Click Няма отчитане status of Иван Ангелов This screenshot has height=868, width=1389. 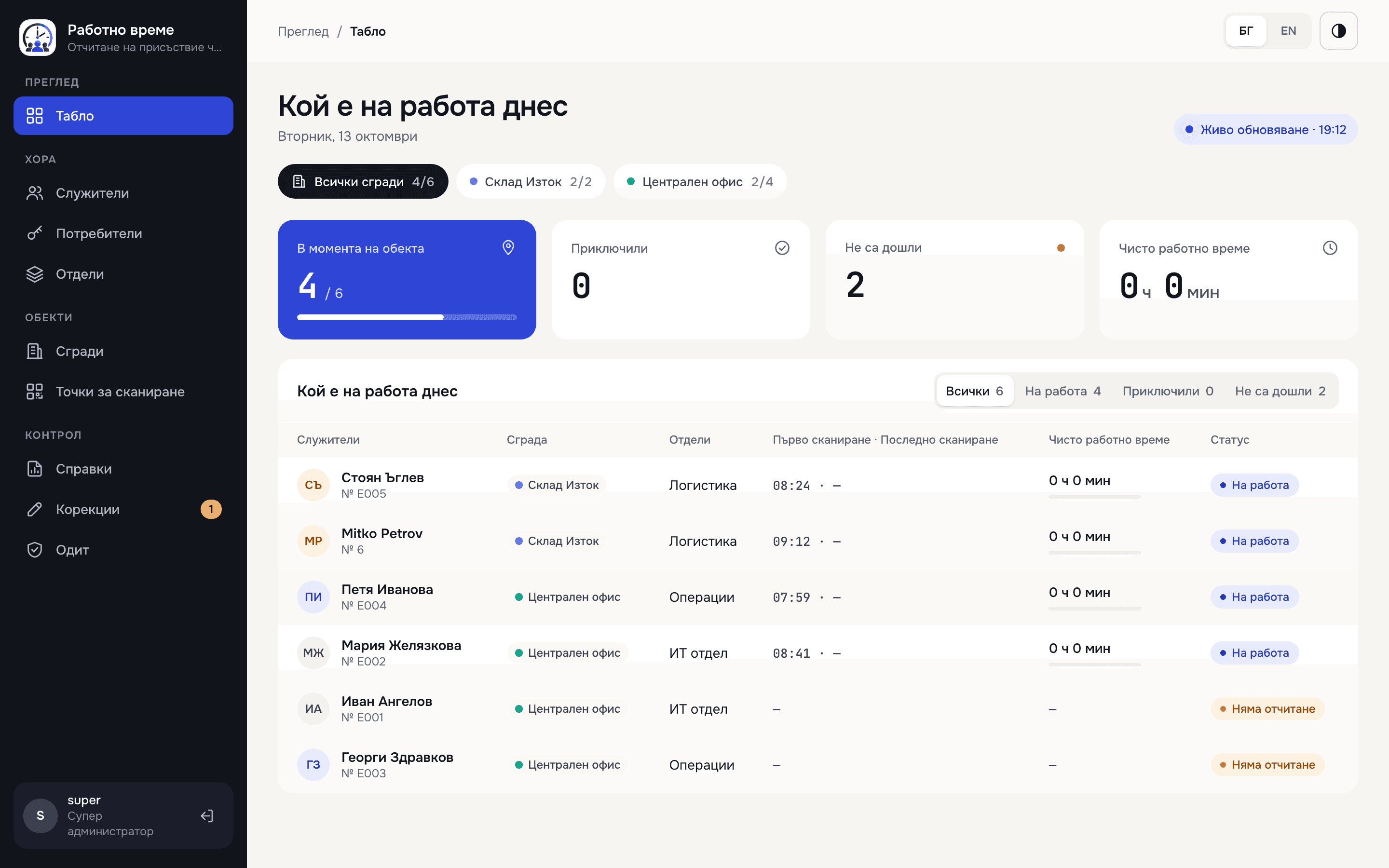pos(1267,709)
